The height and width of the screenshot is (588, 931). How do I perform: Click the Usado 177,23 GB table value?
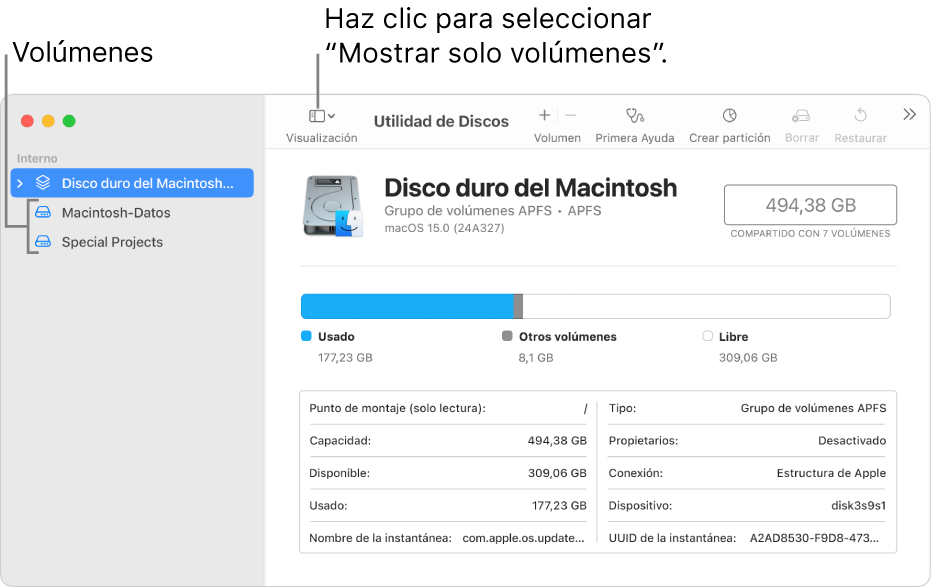(559, 505)
